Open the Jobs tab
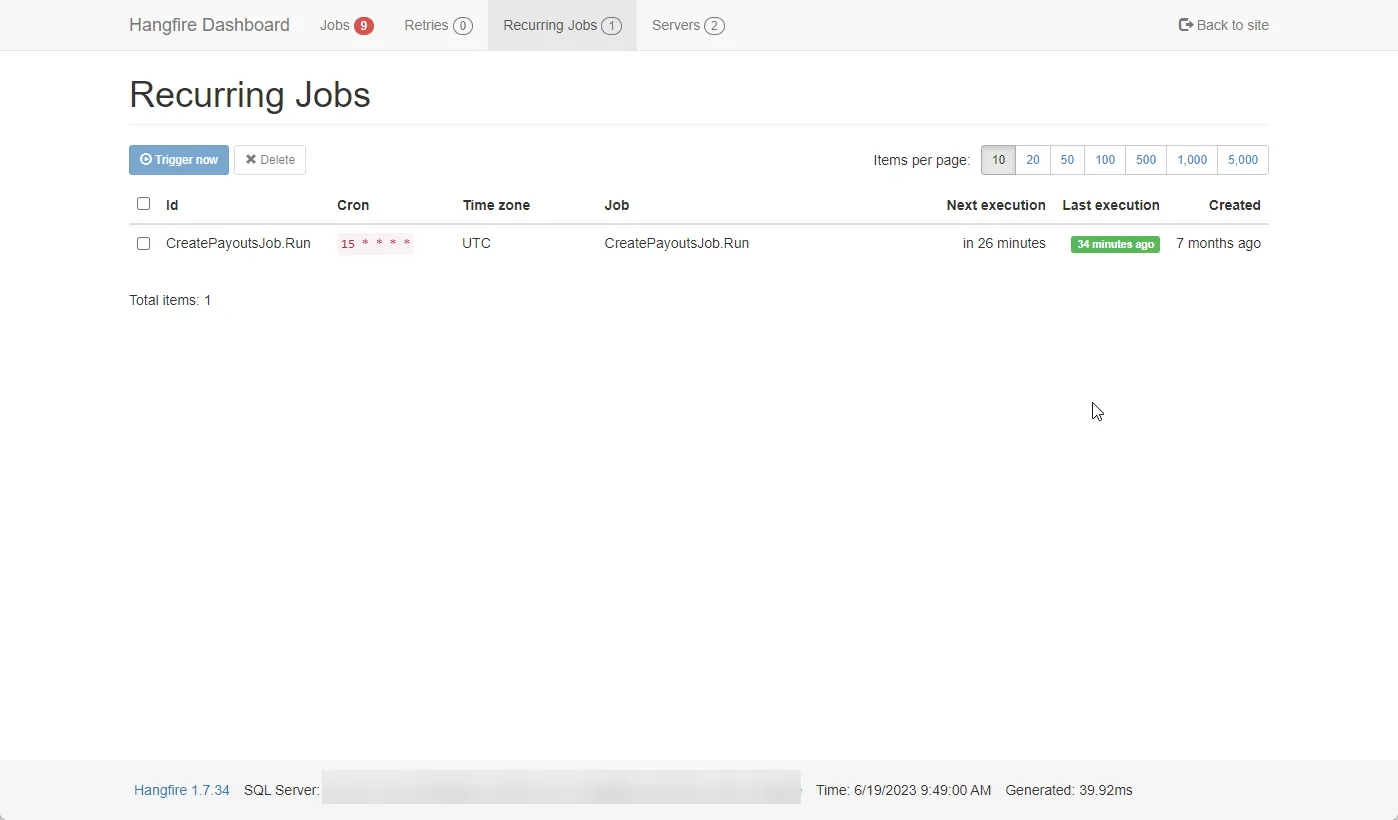The image size is (1398, 820). click(x=334, y=25)
